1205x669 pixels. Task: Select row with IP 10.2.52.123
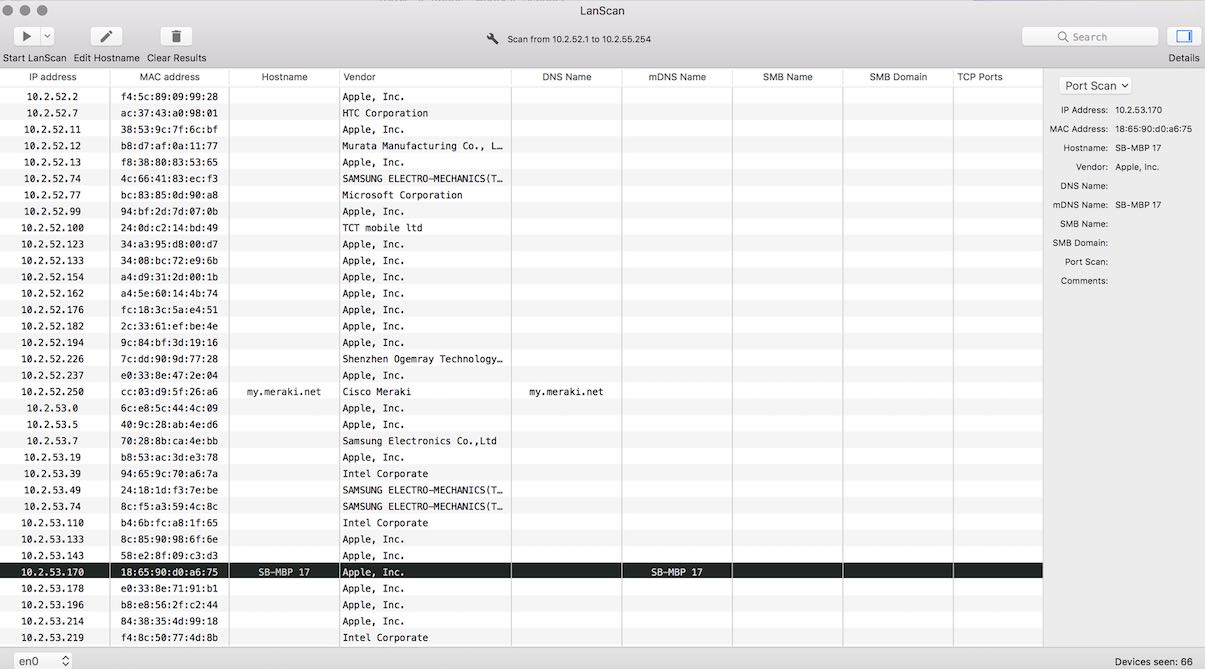coord(521,244)
